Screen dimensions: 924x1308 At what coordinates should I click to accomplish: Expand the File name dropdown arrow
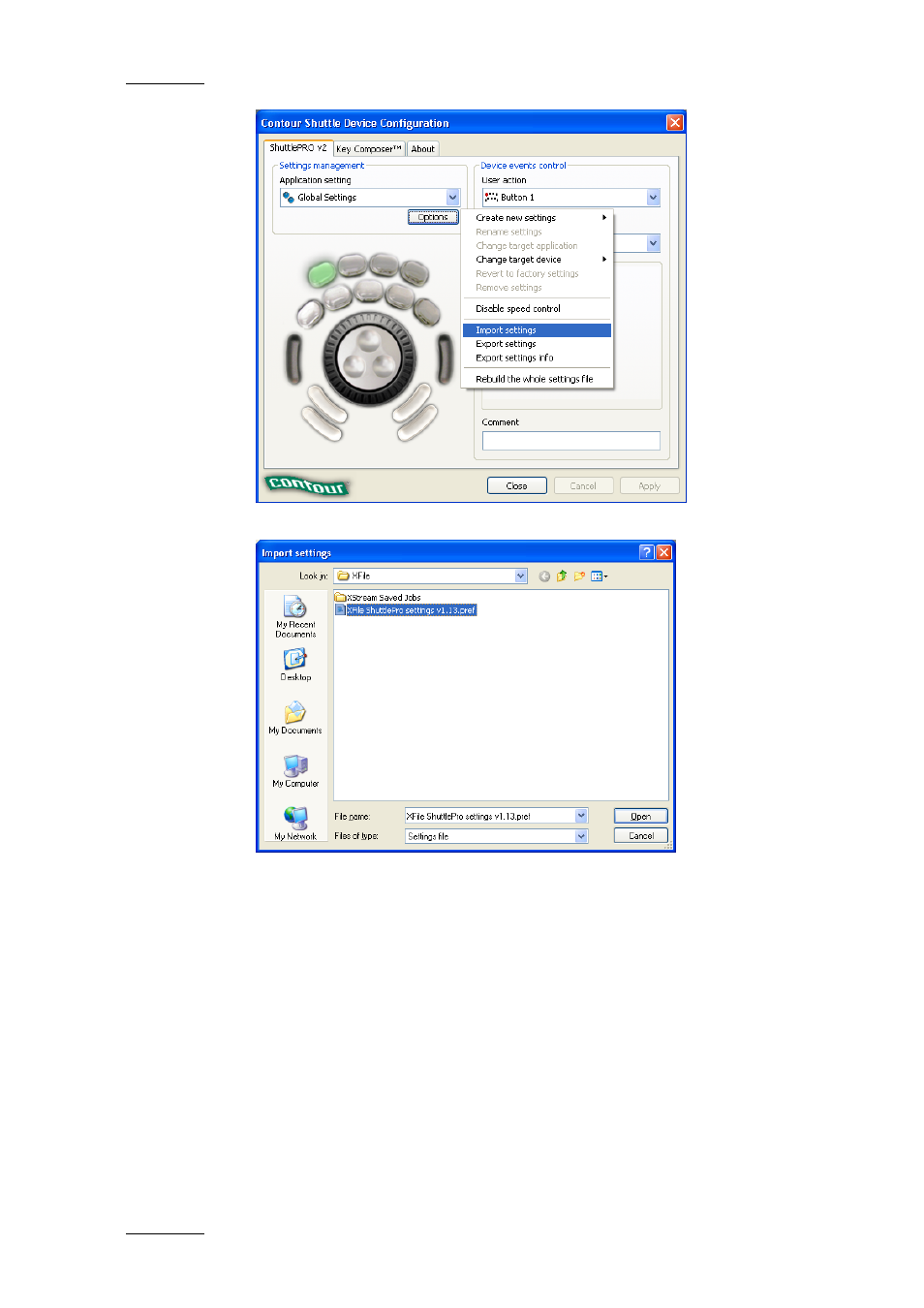pos(581,817)
